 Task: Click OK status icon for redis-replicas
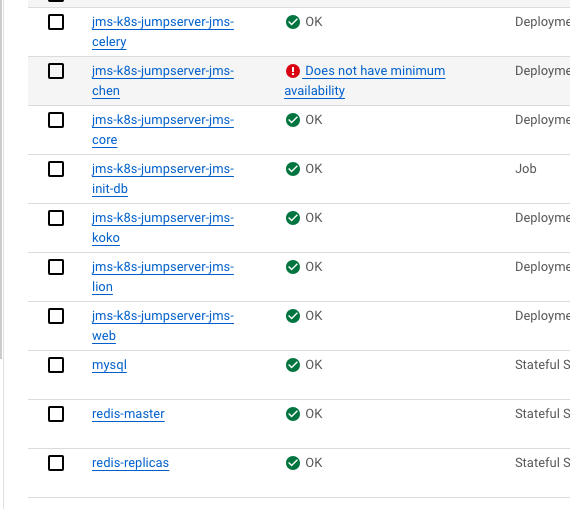coord(293,463)
